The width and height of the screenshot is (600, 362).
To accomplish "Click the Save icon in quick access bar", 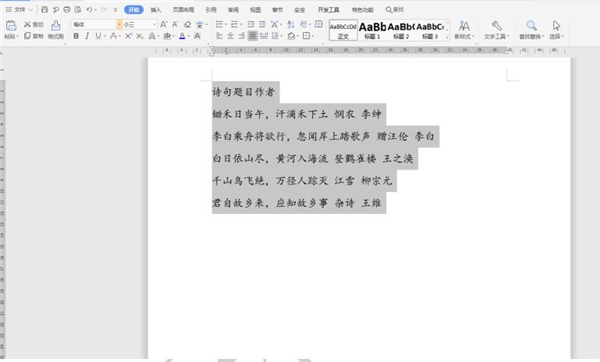I will point(44,10).
